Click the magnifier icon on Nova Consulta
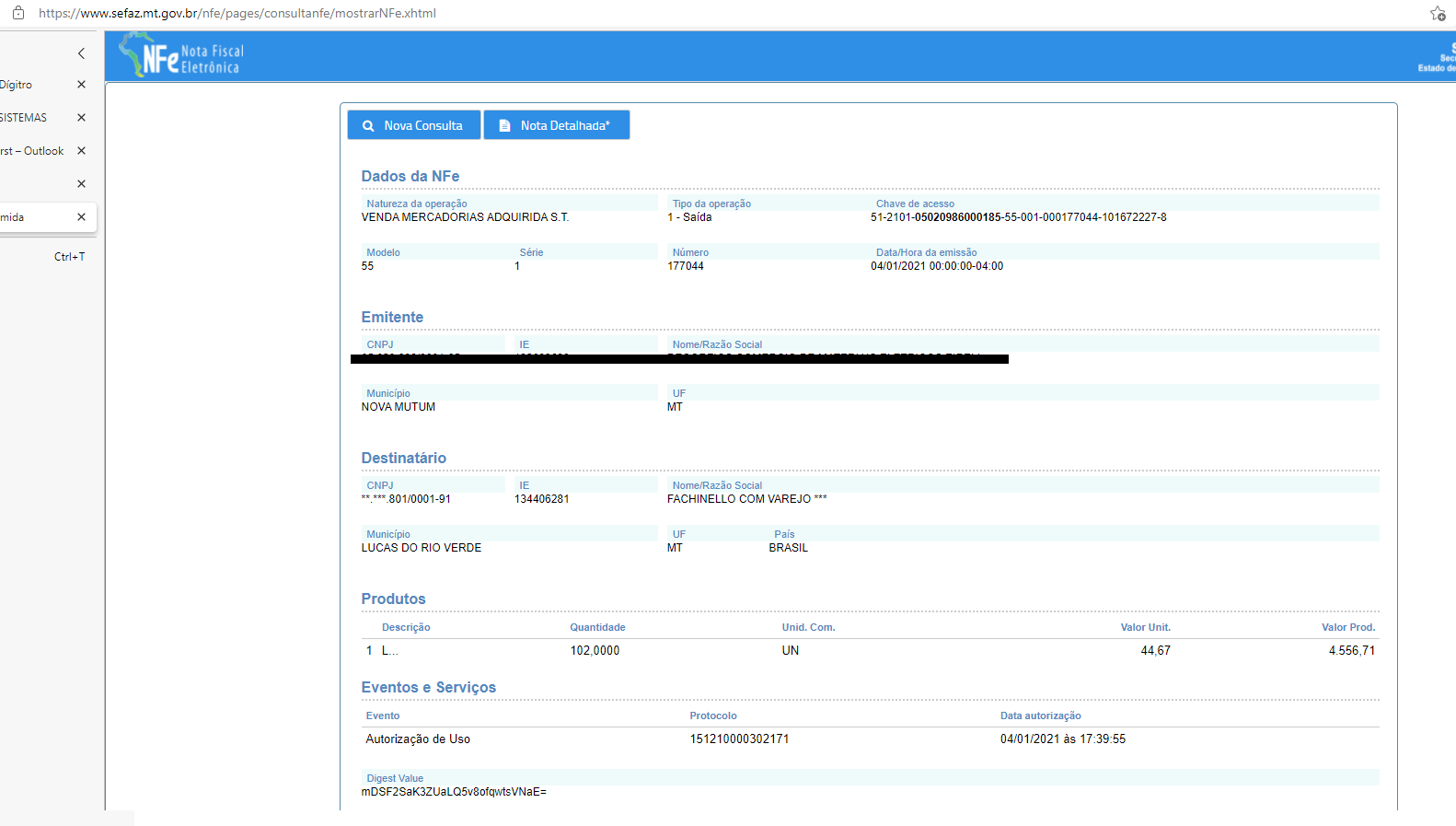Image resolution: width=1456 pixels, height=826 pixels. pyautogui.click(x=368, y=126)
